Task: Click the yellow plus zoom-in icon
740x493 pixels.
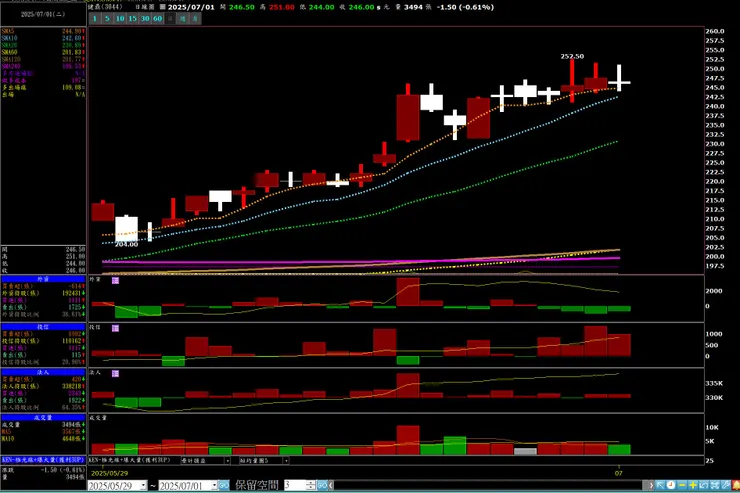Action: pyautogui.click(x=693, y=485)
